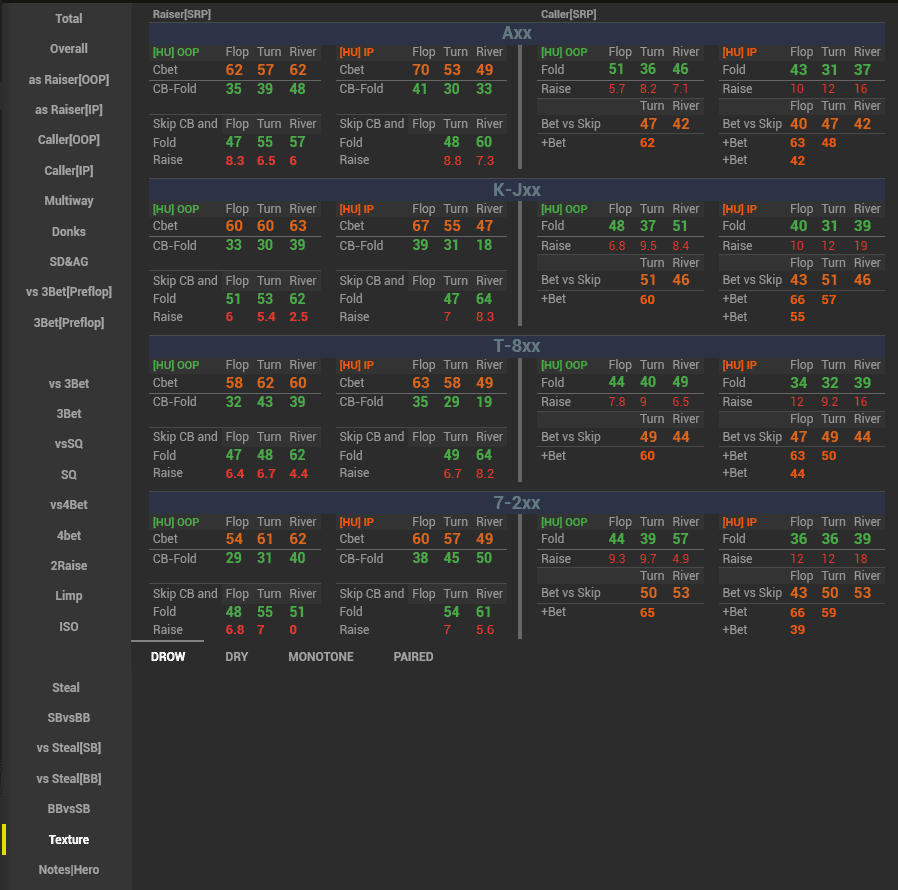Click the DROW texture tab
Screen dimensions: 898x890
[x=168, y=657]
